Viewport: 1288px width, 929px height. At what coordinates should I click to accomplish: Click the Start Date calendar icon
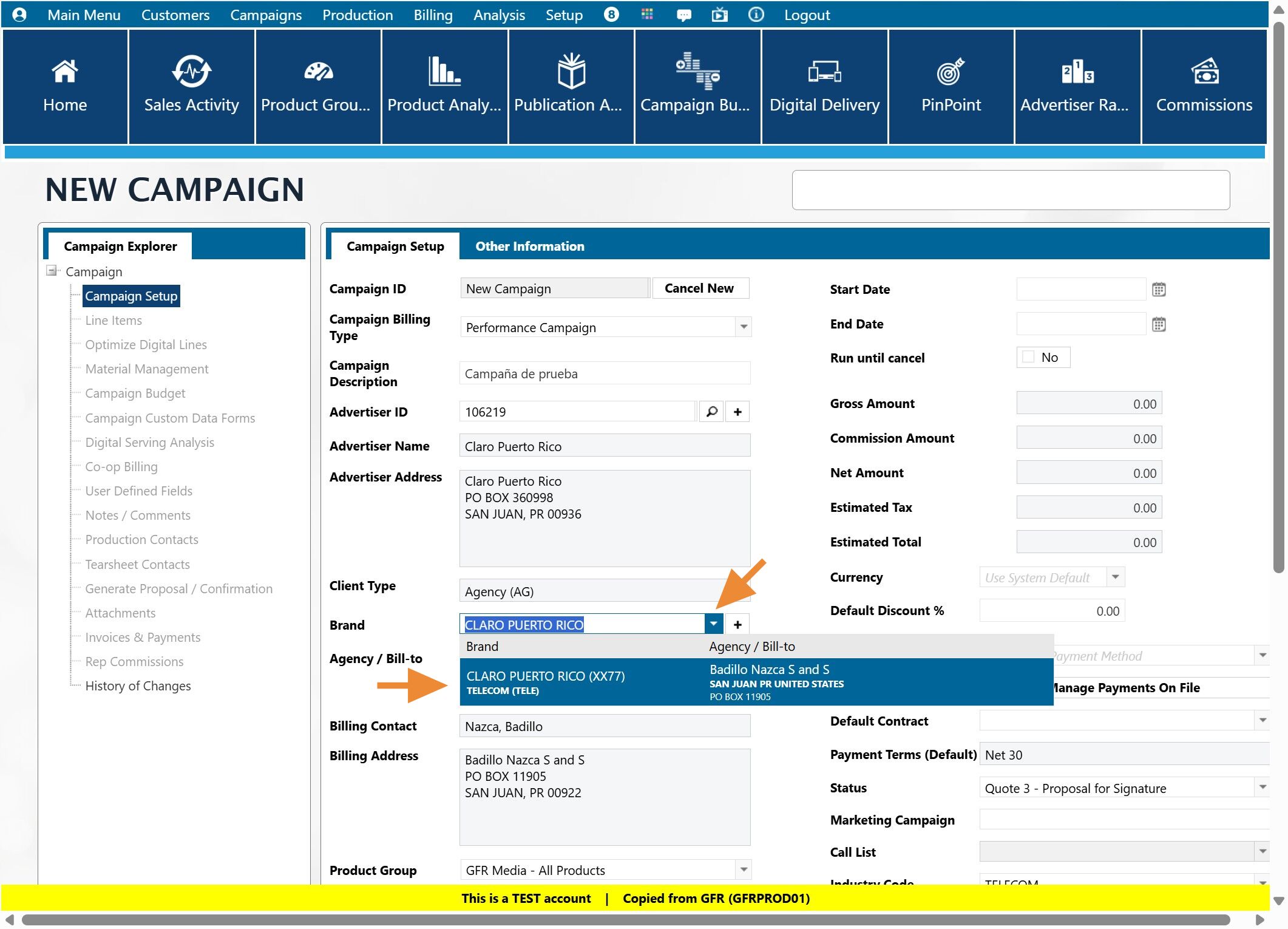1158,290
